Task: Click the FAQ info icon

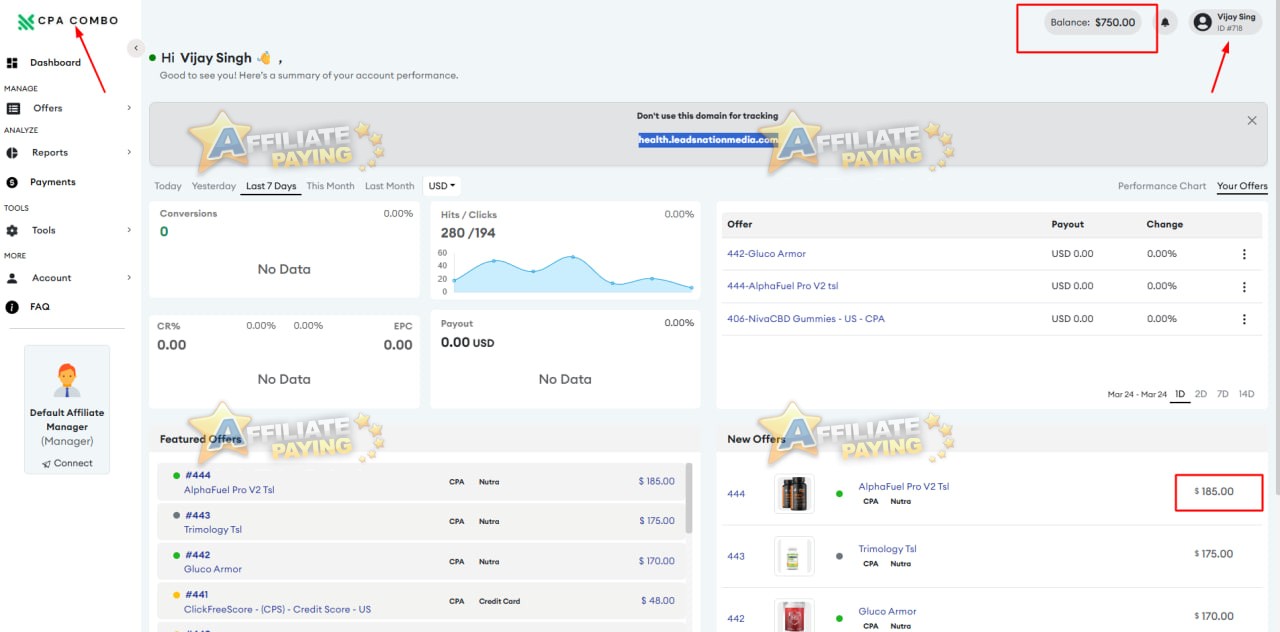Action: pyautogui.click(x=12, y=307)
